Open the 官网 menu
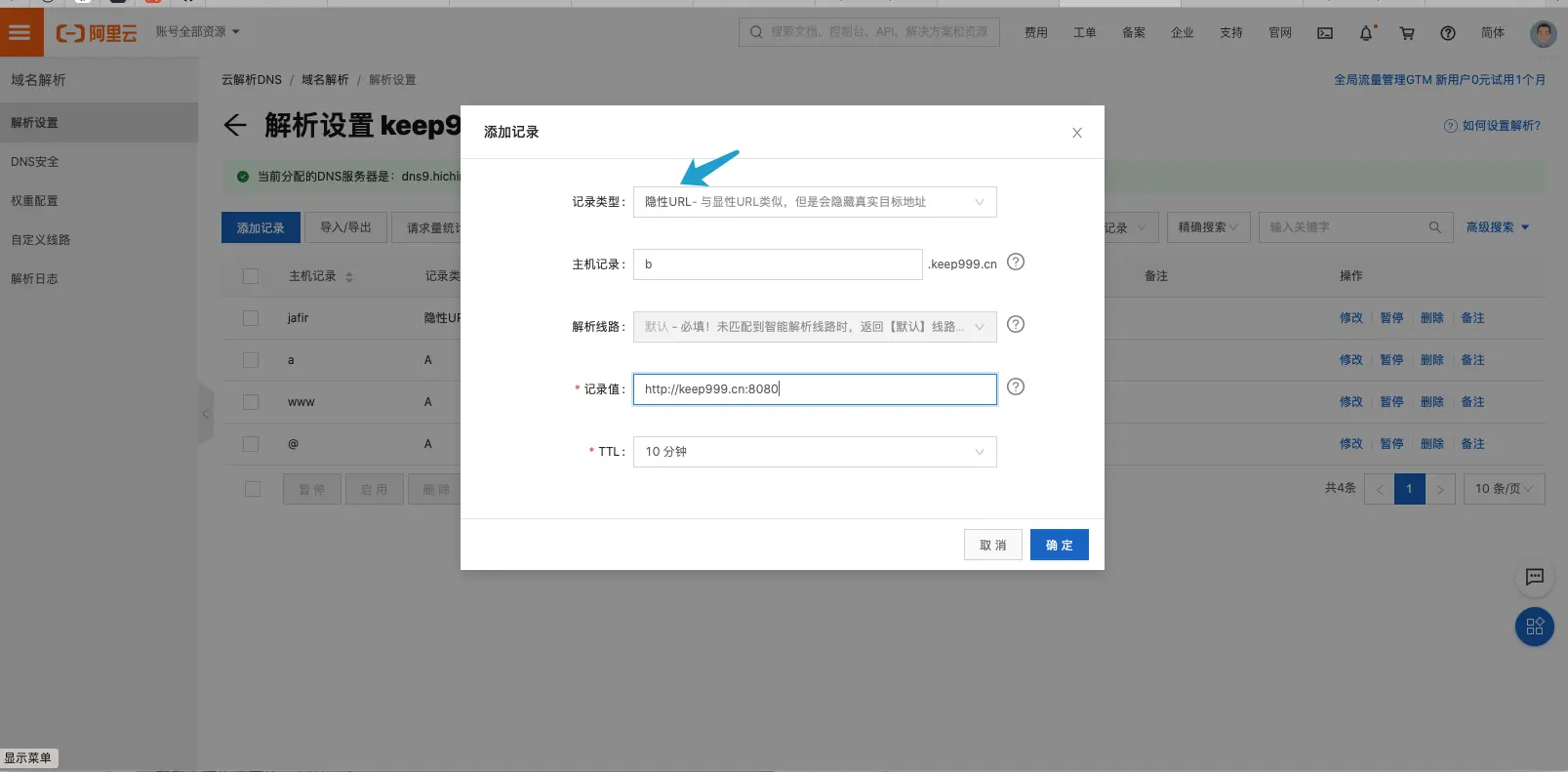This screenshot has width=1568, height=772. point(1280,33)
